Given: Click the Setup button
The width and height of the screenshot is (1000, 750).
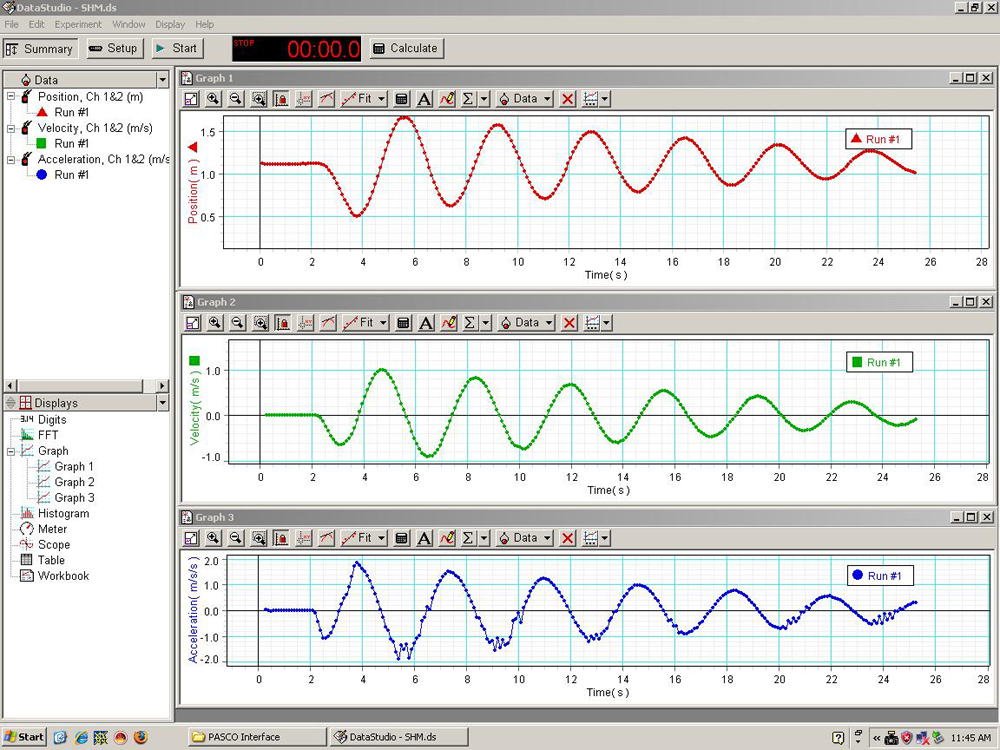Looking at the screenshot, I should (x=112, y=48).
